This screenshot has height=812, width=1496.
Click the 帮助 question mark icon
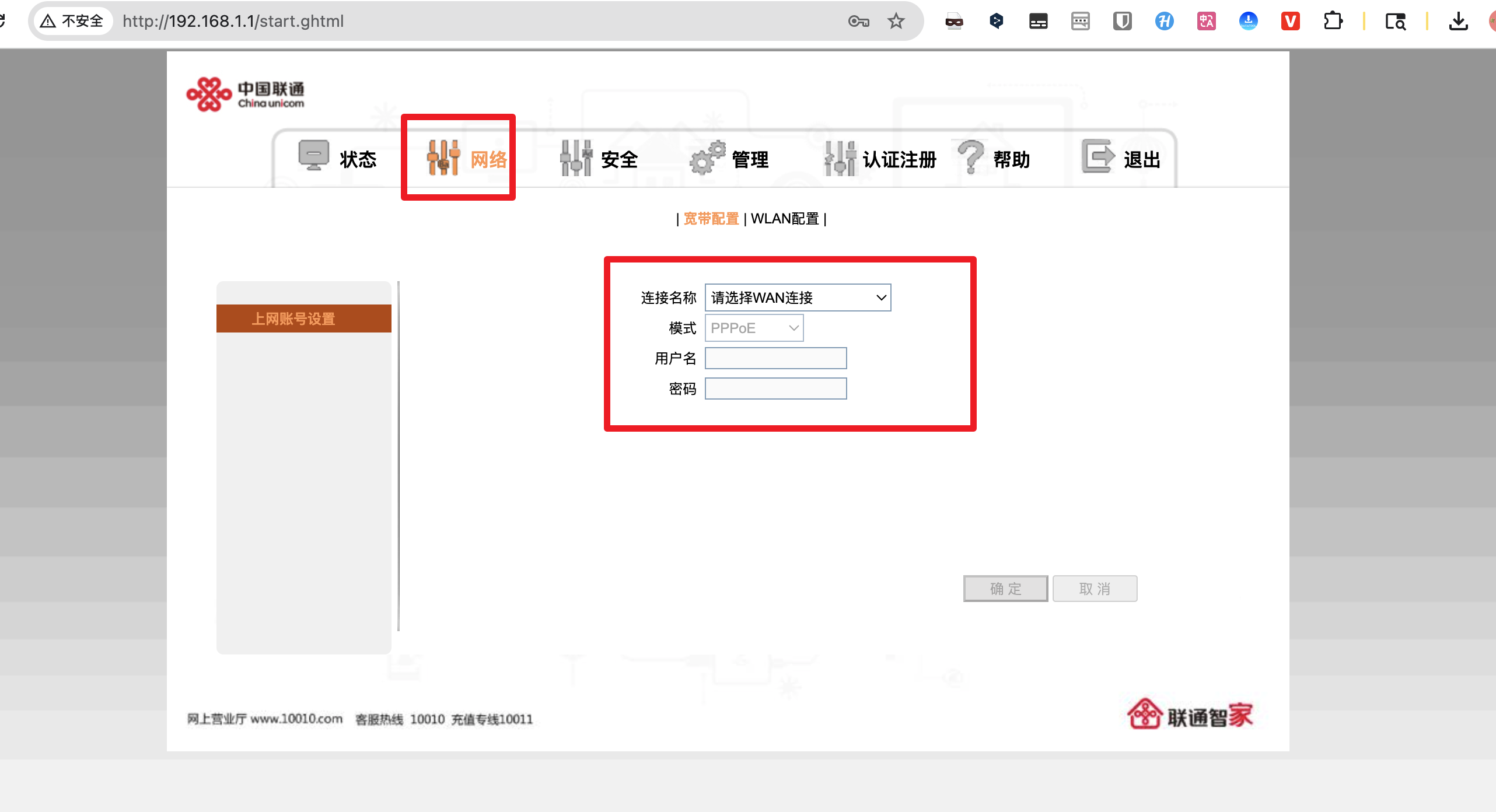click(x=970, y=156)
